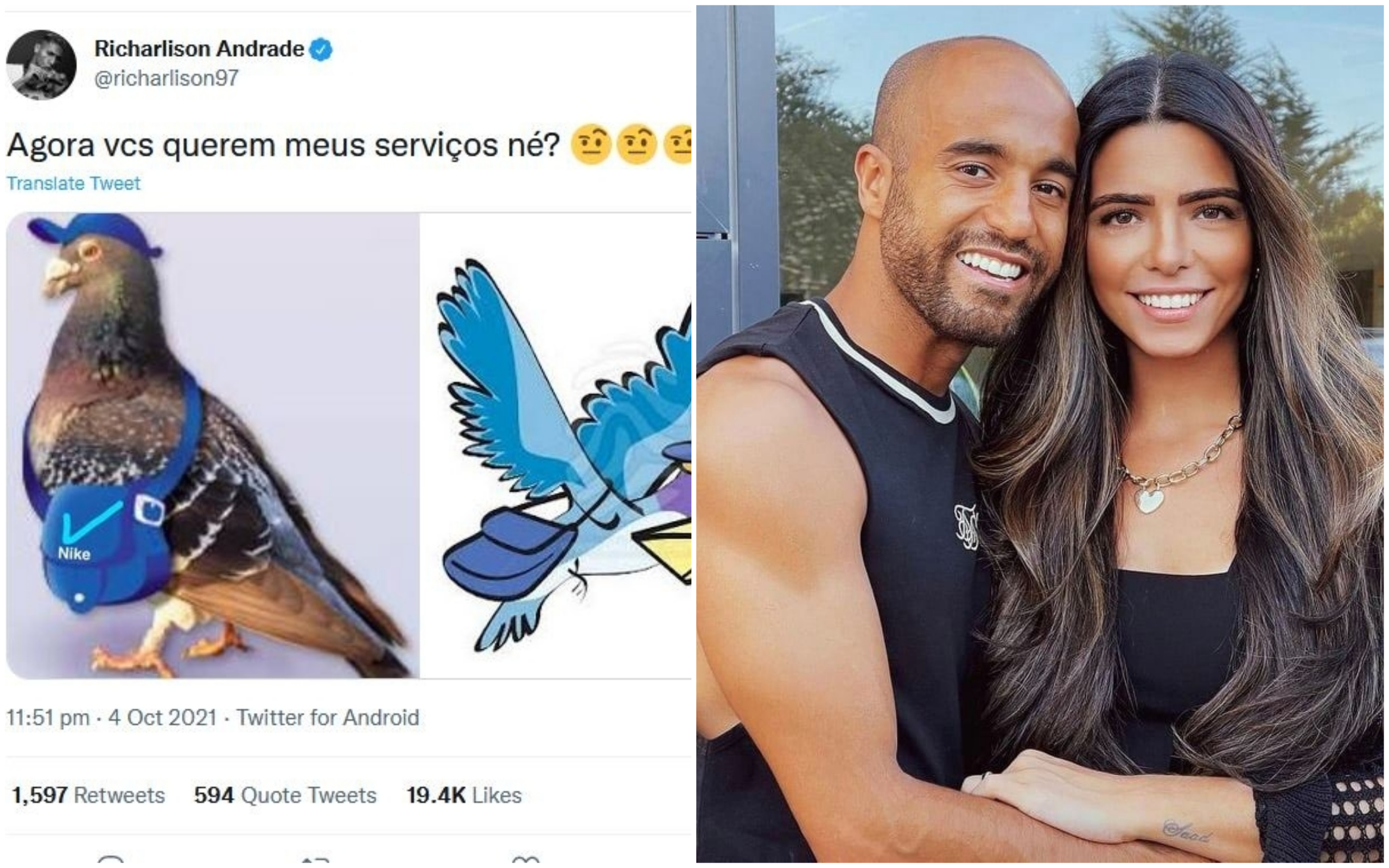The width and height of the screenshot is (1389, 868).
Task: Click the second raised-eyebrow emoji
Action: [636, 145]
